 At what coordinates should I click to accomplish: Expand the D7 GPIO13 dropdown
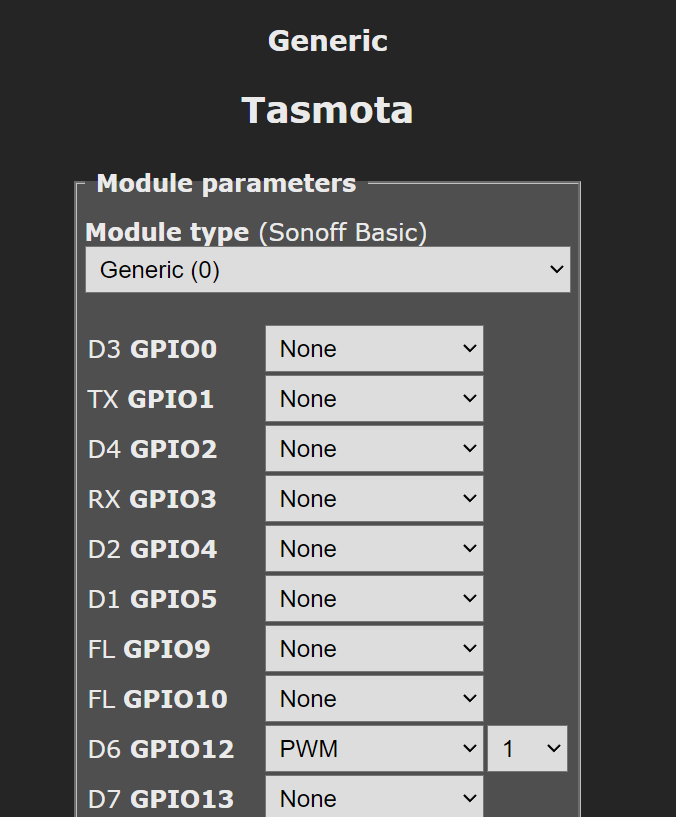click(x=374, y=798)
